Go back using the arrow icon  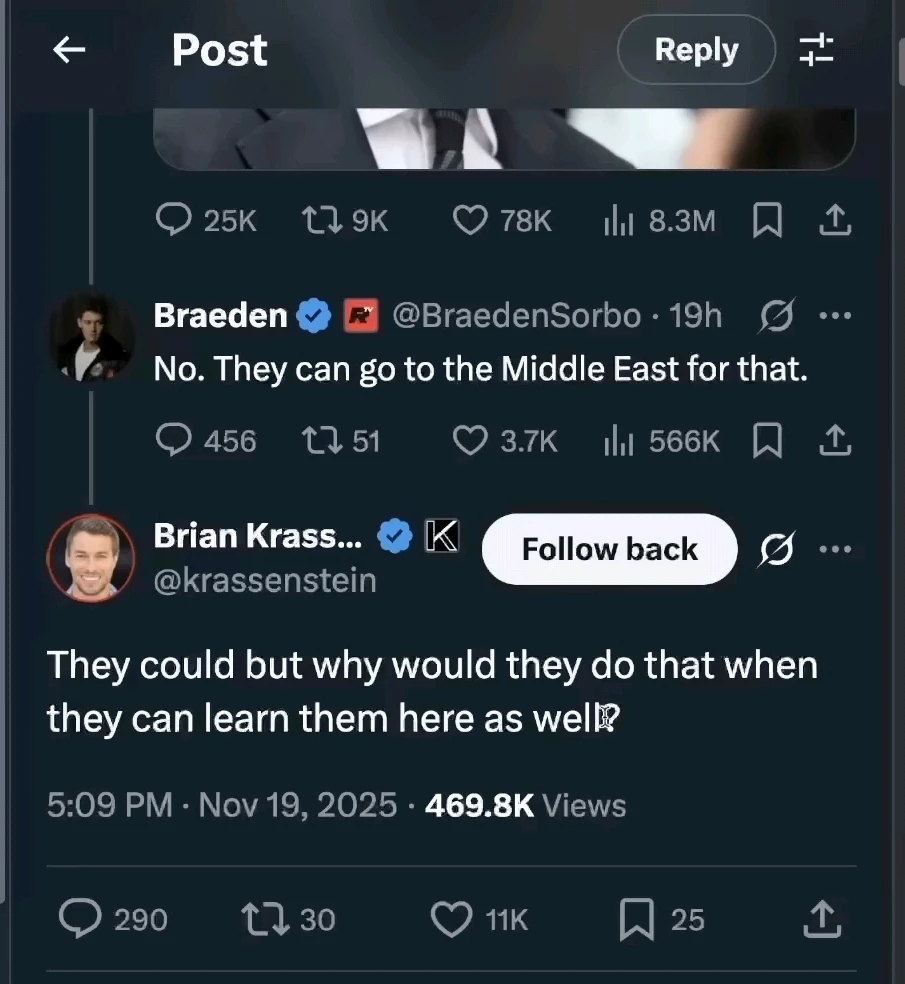(69, 51)
